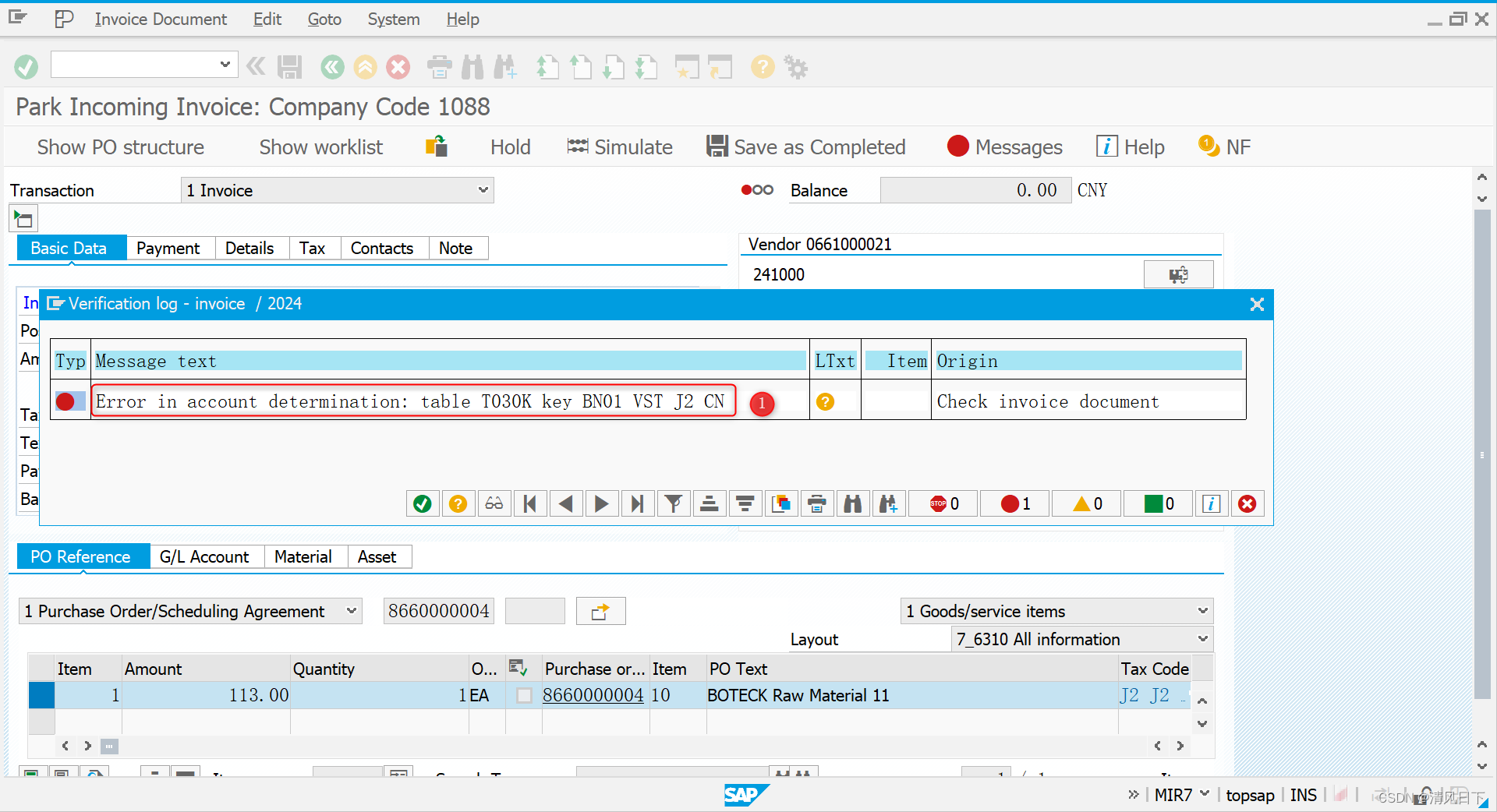Print the verification log
Viewport: 1497px width, 812px height.
(x=816, y=503)
